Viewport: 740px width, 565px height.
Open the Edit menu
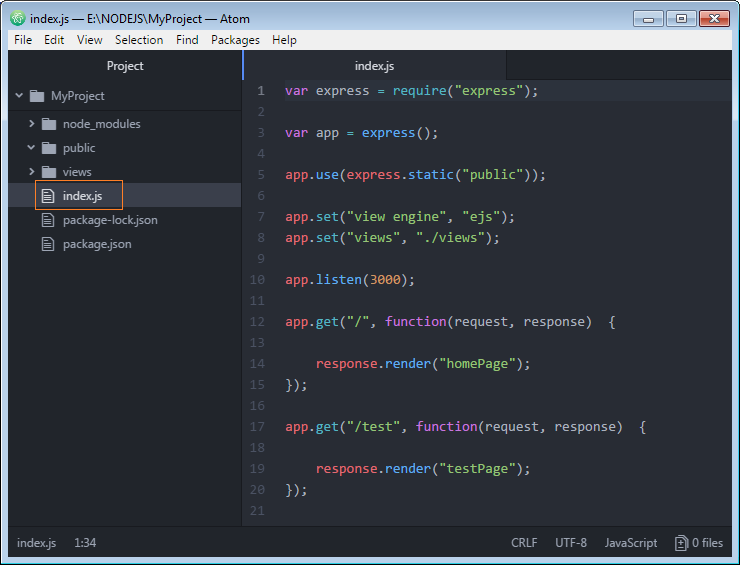pyautogui.click(x=54, y=40)
